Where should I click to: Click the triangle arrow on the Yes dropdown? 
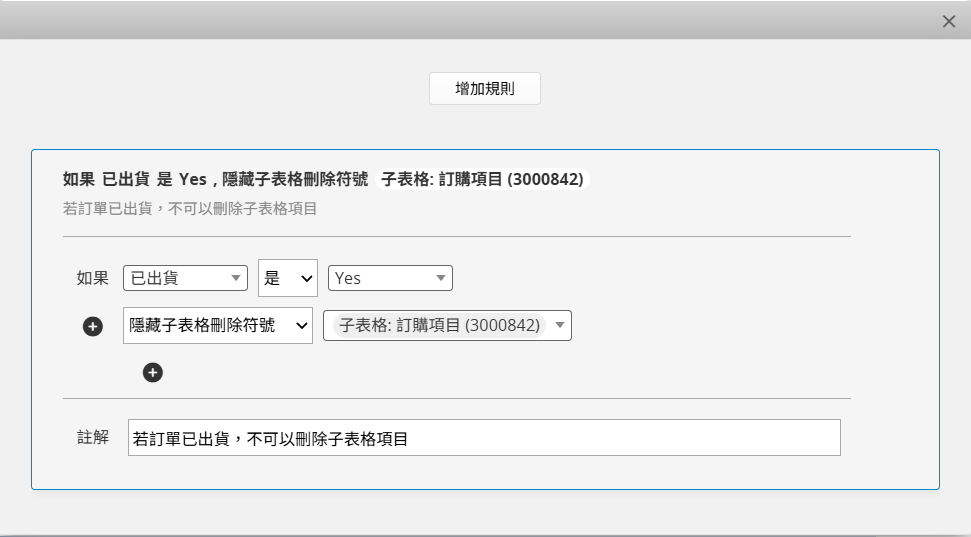coord(441,278)
